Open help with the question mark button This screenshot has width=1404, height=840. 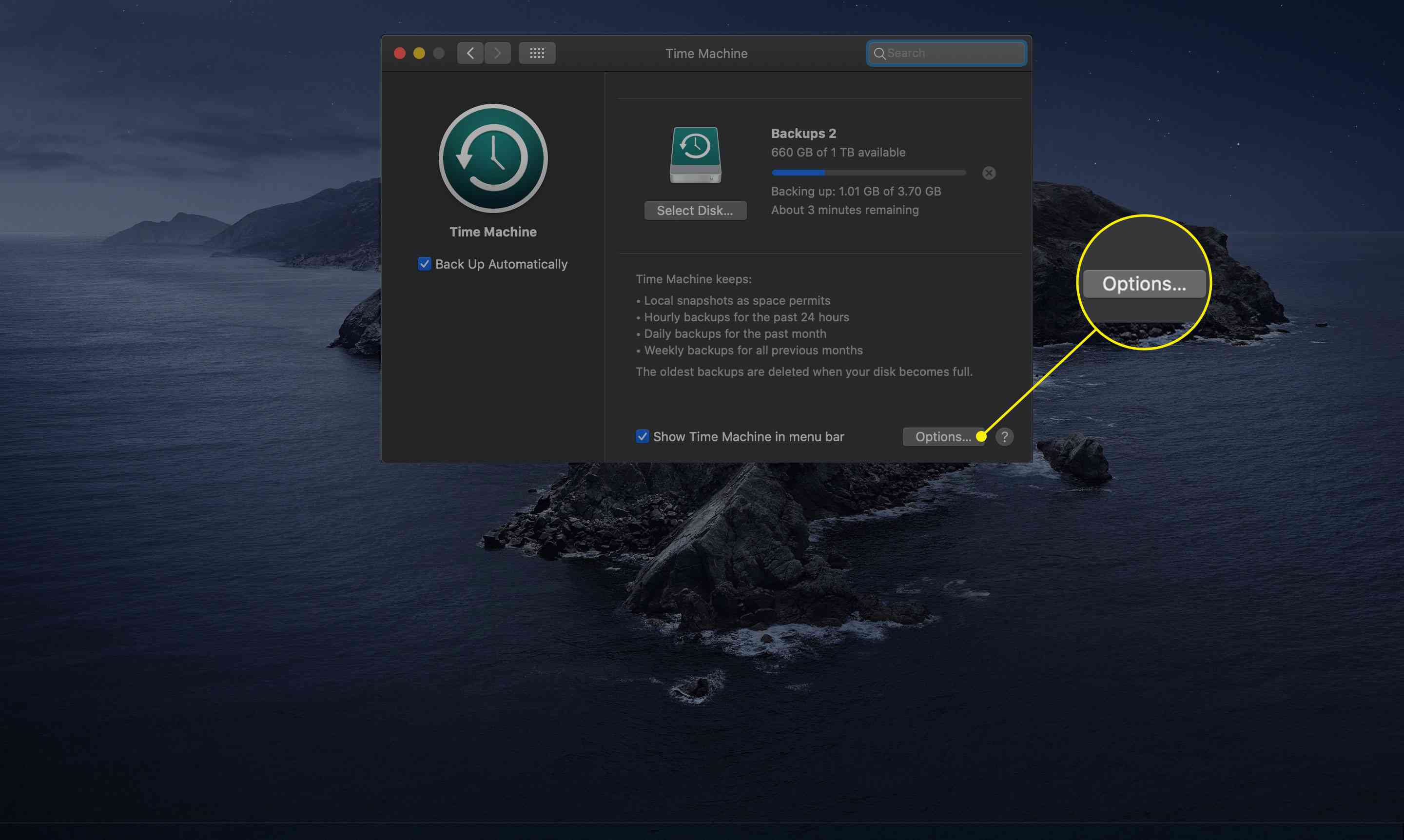1004,436
